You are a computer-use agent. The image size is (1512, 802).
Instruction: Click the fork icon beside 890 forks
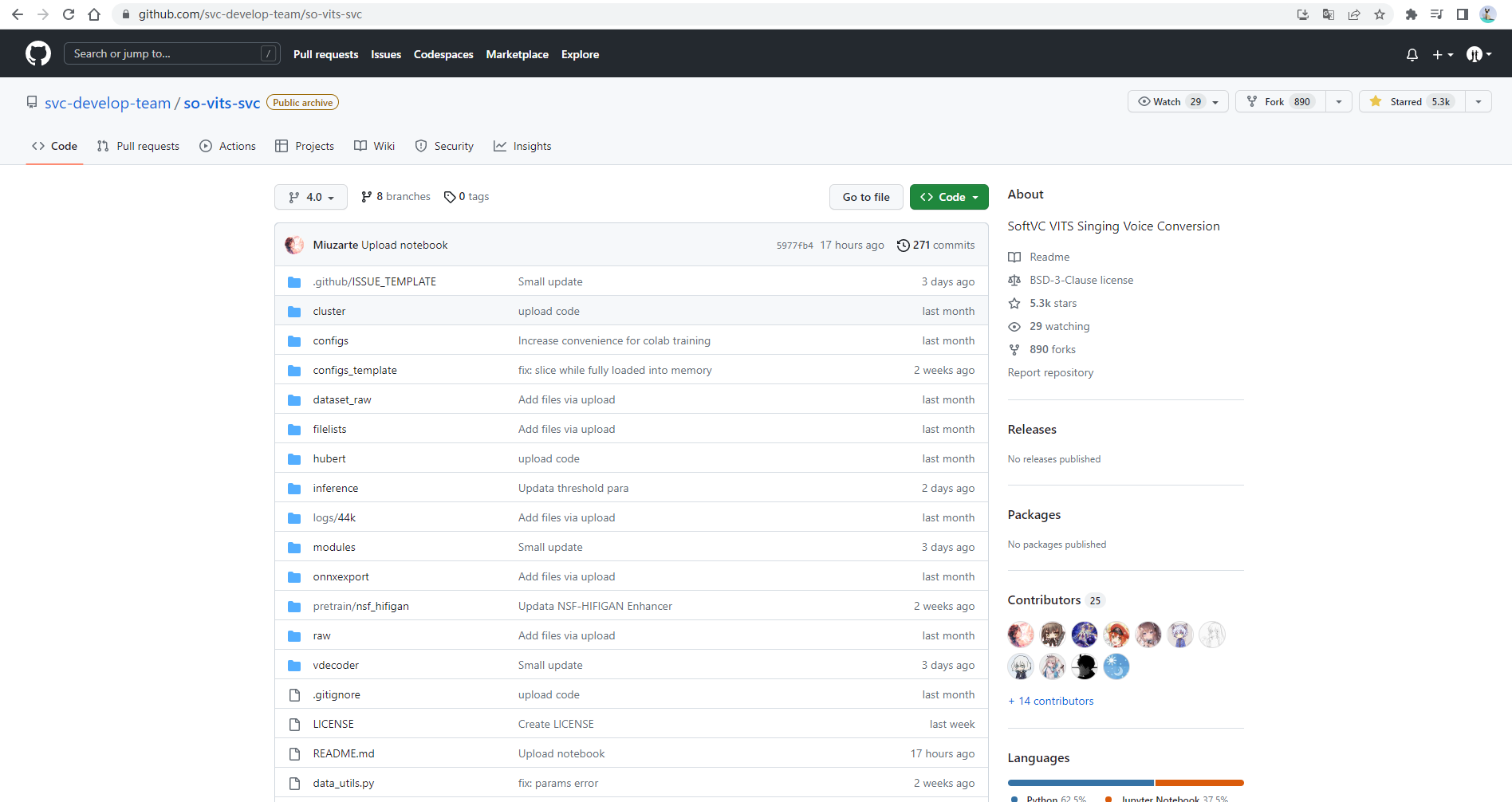point(1014,350)
